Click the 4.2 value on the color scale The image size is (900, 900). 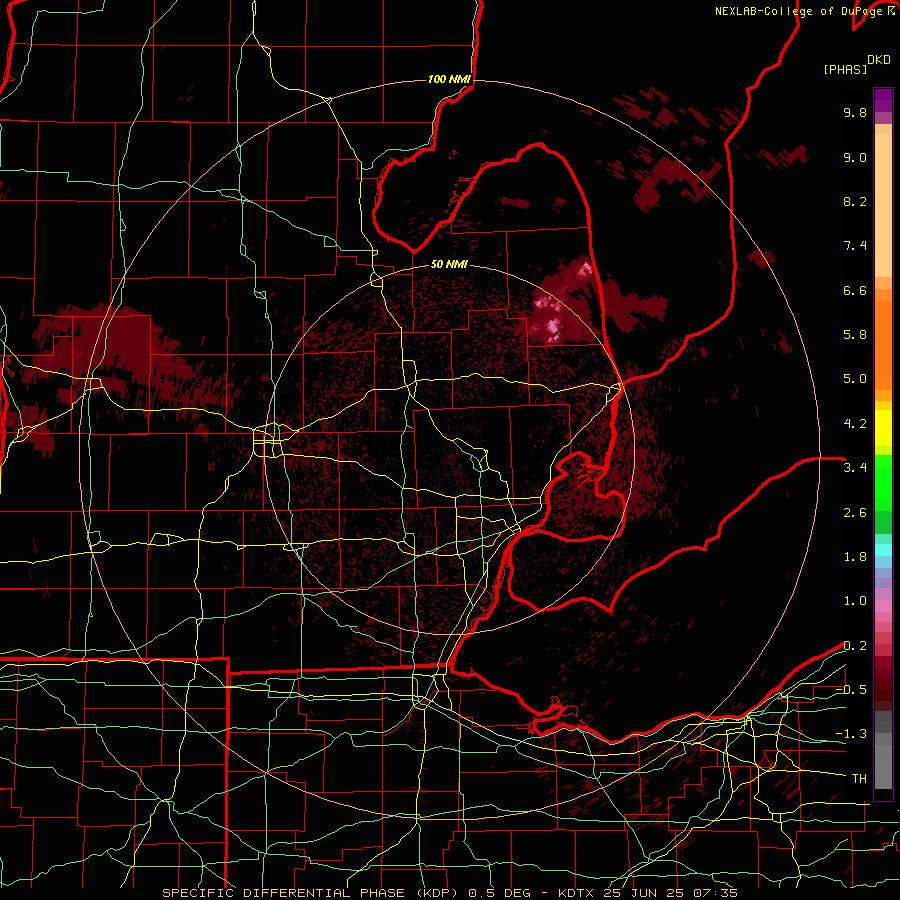click(855, 424)
